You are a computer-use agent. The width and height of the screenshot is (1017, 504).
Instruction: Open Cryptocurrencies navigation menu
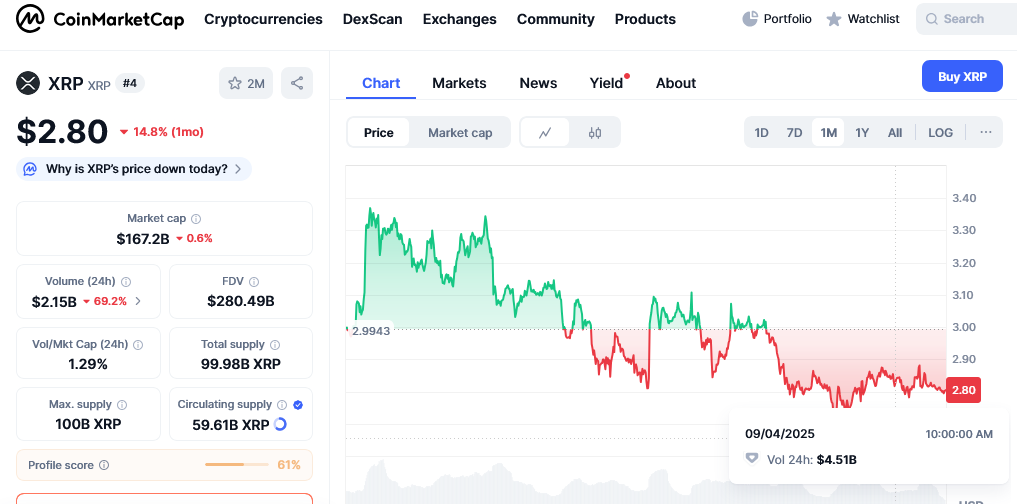(263, 19)
